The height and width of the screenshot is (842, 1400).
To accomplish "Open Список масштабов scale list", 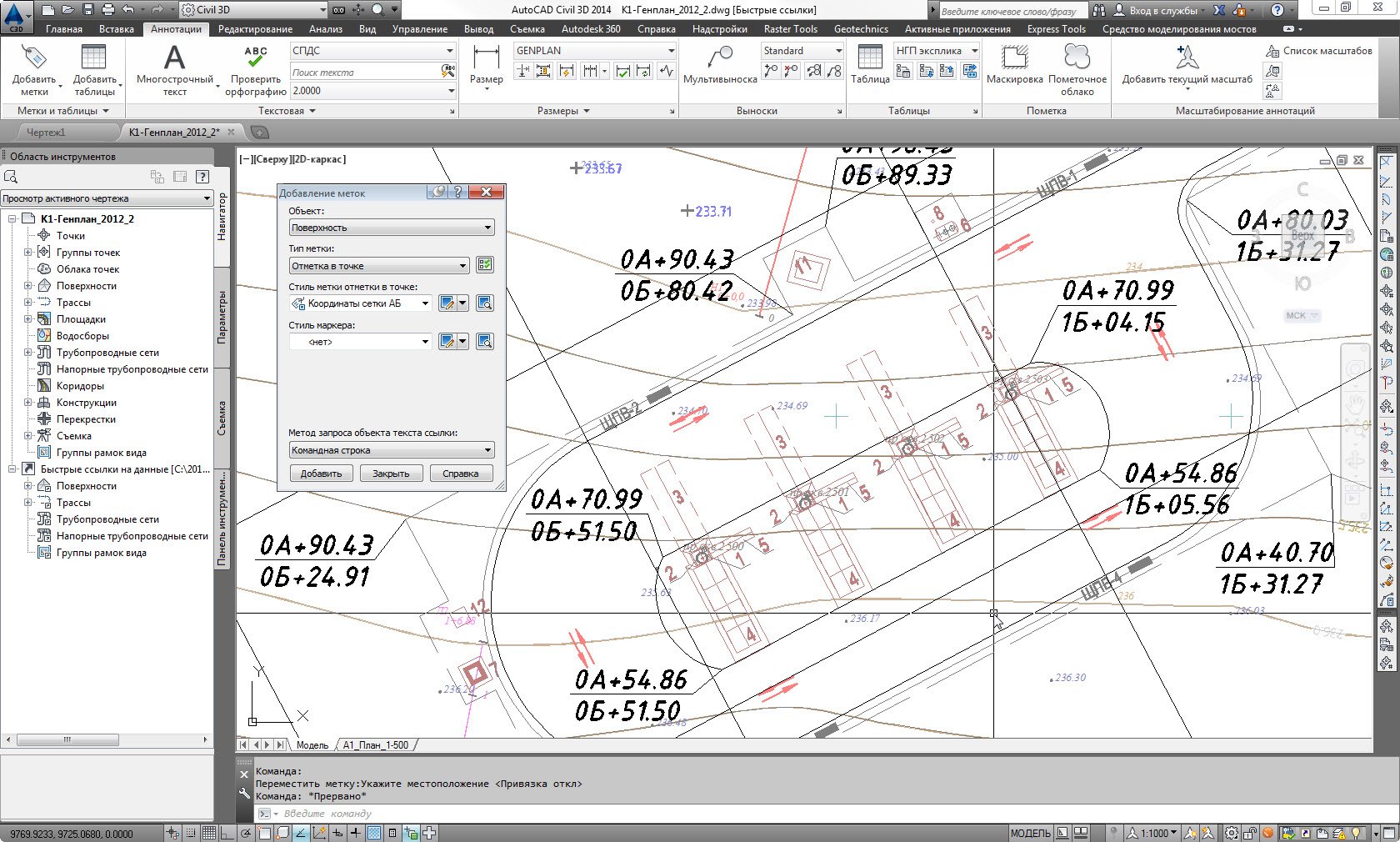I will click(1318, 51).
